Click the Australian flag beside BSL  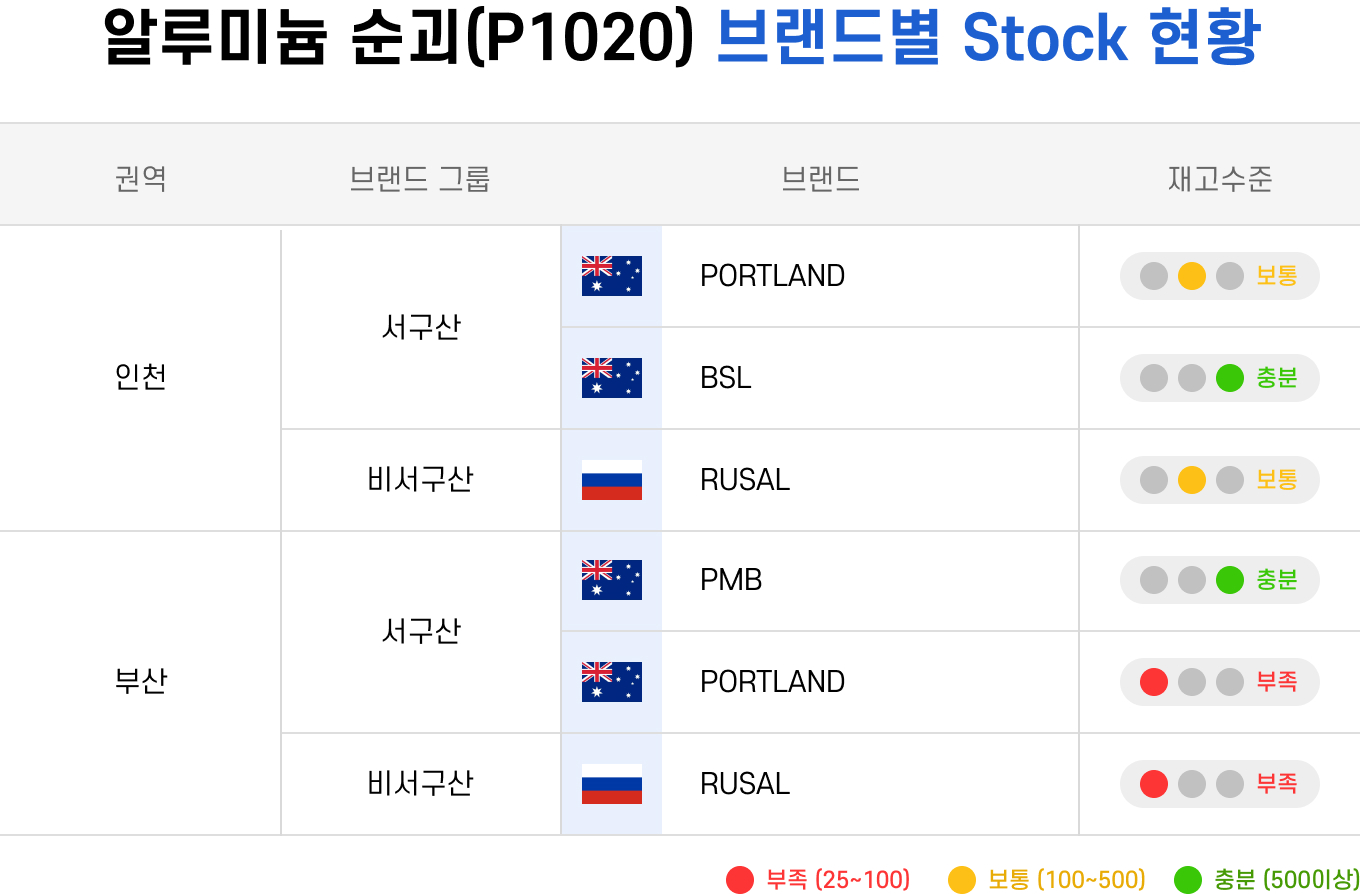coord(611,378)
